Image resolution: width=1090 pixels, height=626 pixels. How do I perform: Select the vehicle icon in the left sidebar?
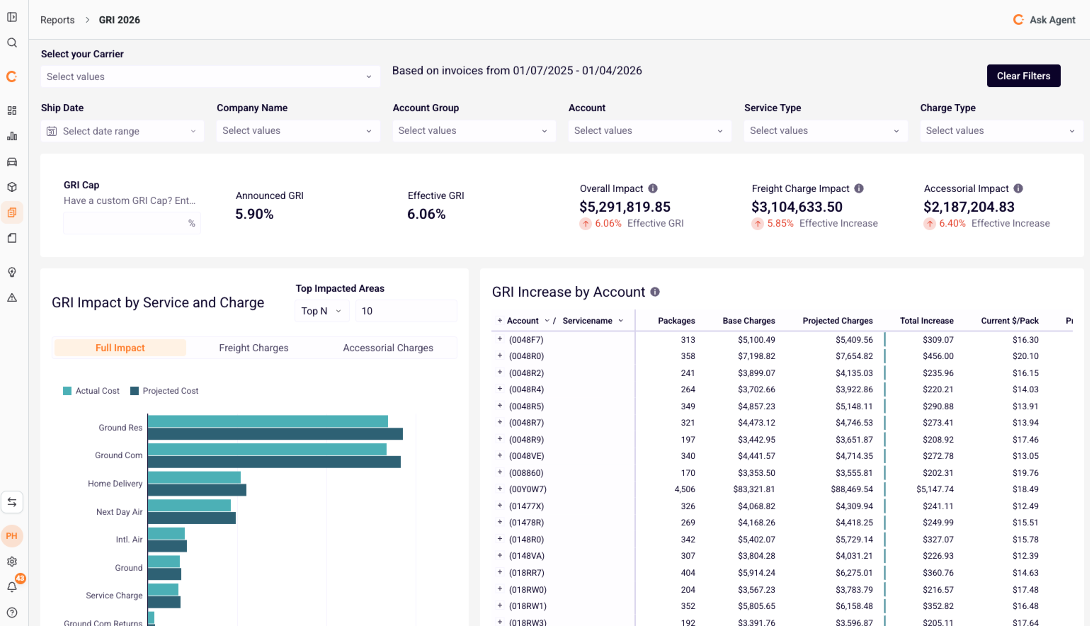[x=11, y=161]
